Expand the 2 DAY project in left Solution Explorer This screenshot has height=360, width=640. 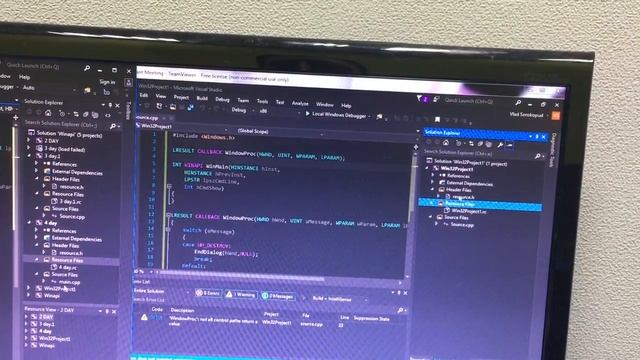coord(29,140)
